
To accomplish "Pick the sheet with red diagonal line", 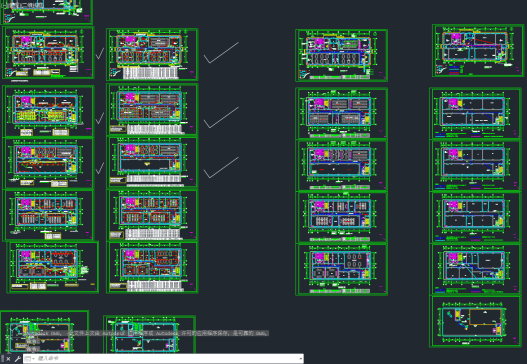I will pos(478,50).
